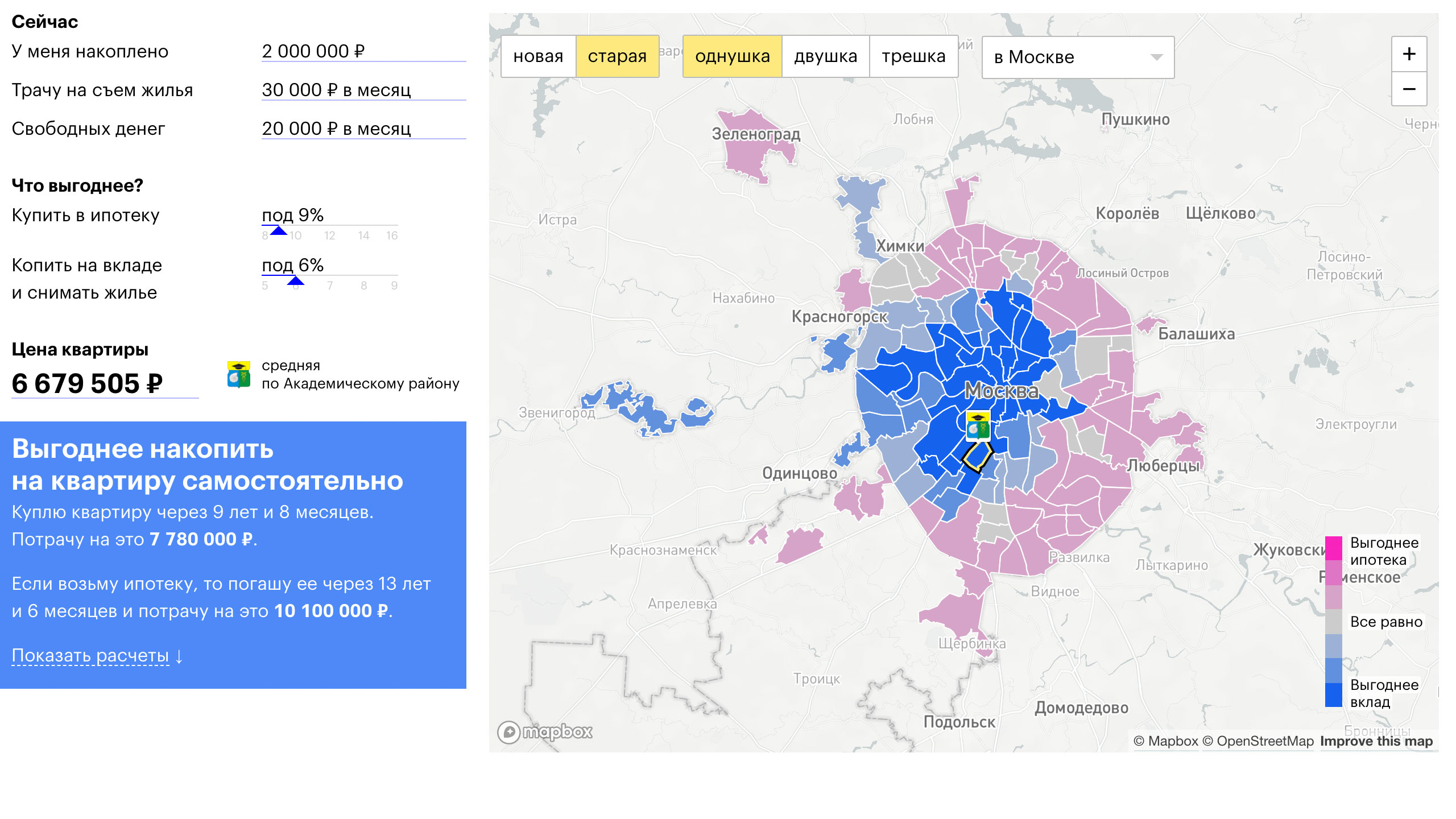Viewport: 1456px width, 819px height.
Task: Click the 'Подольск' map label
Action: coord(959,722)
